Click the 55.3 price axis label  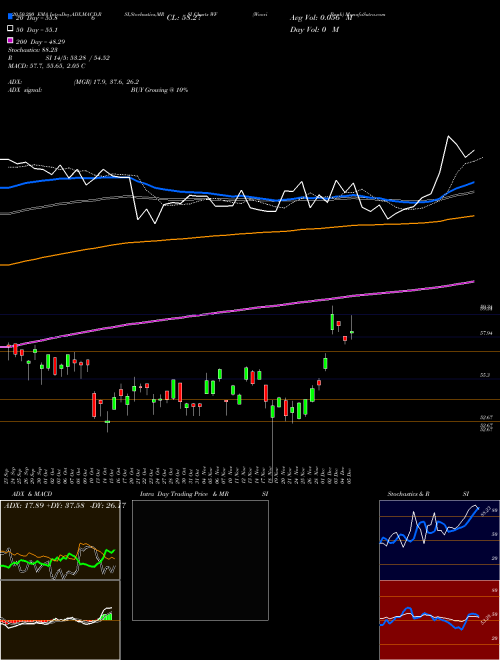click(x=484, y=375)
